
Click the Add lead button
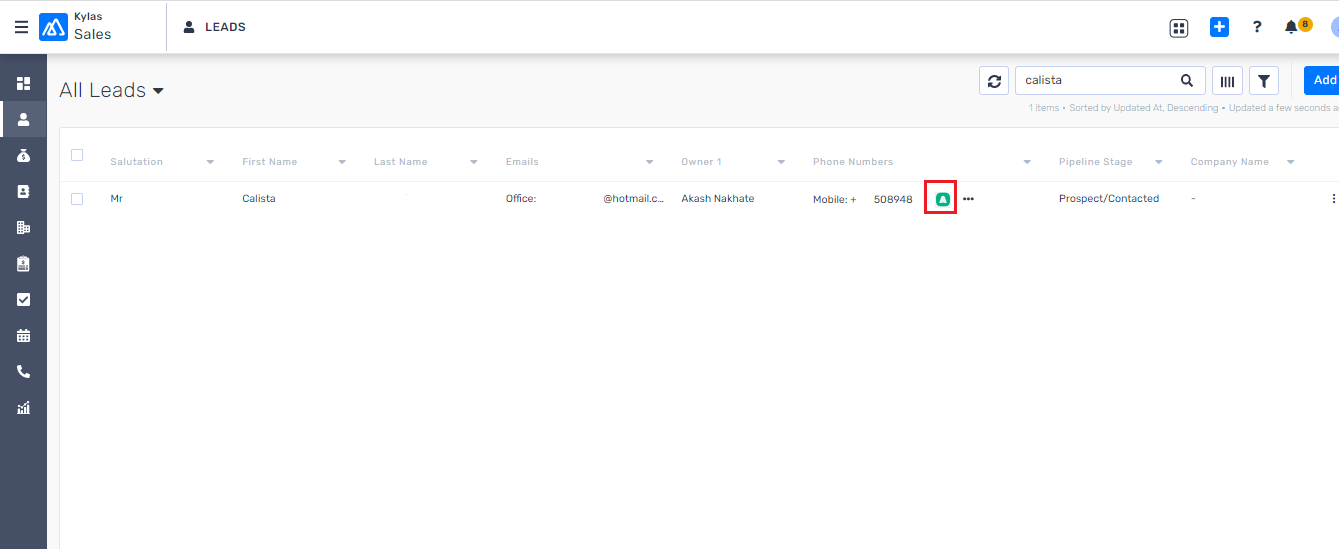[x=1322, y=80]
